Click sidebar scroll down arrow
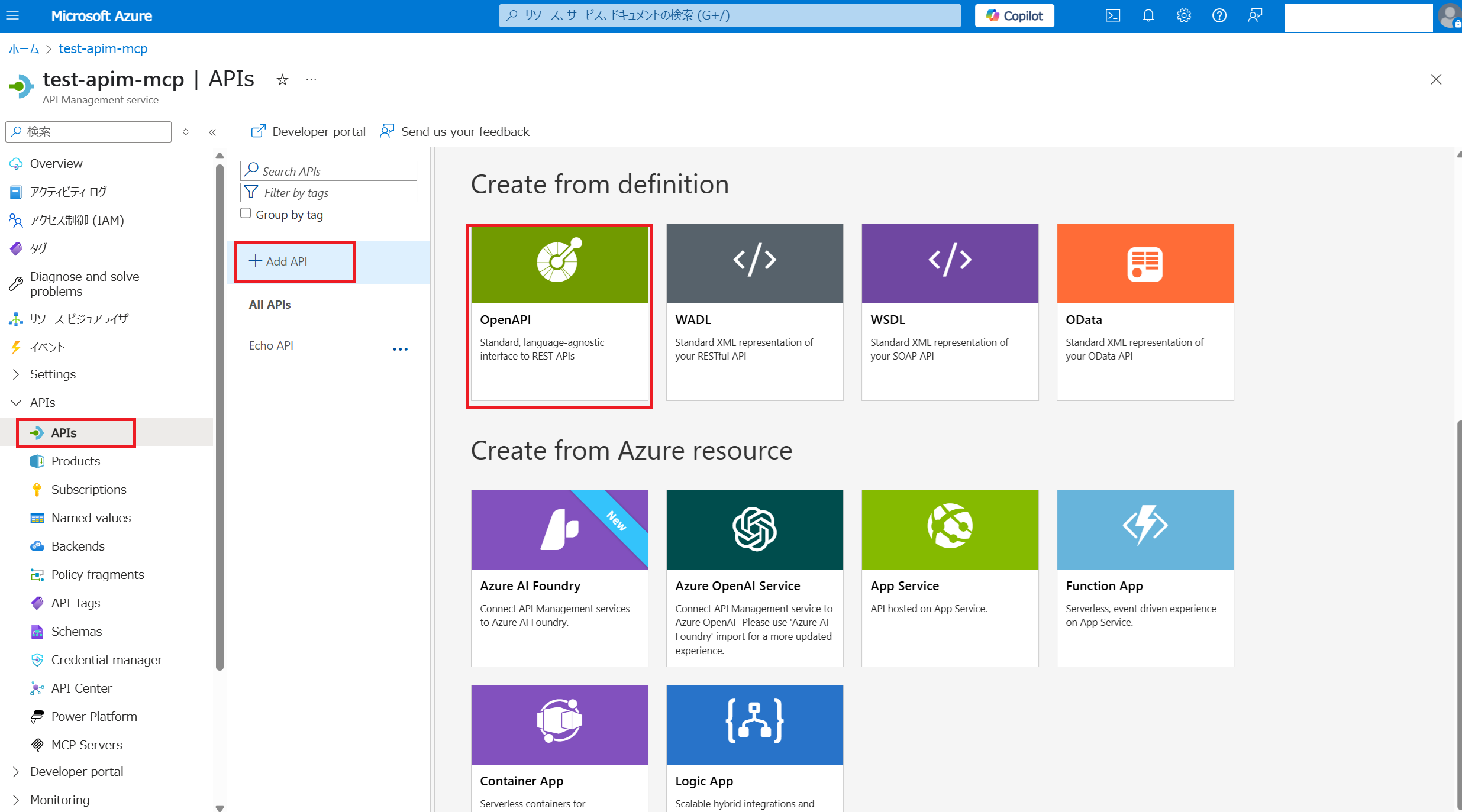This screenshot has width=1462, height=812. 220,807
